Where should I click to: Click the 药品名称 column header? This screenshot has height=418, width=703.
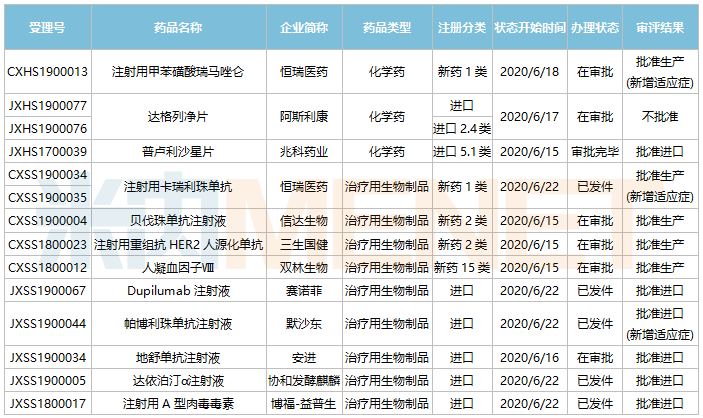coord(178,27)
